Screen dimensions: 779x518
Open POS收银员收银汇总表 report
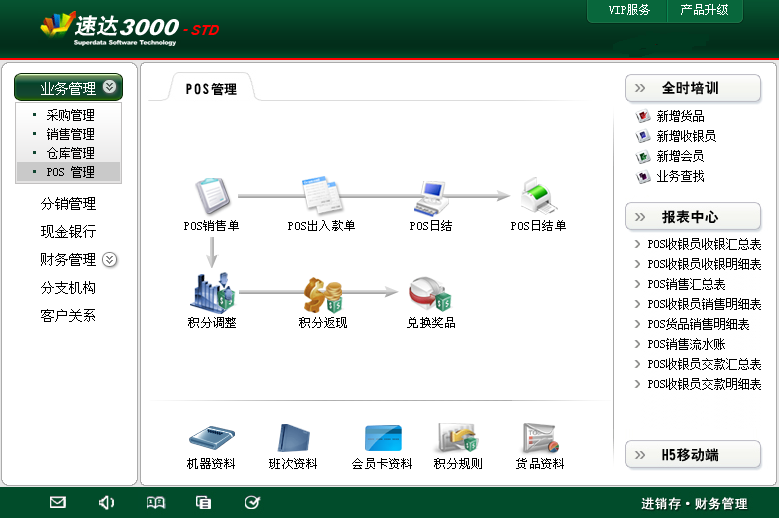pyautogui.click(x=704, y=244)
